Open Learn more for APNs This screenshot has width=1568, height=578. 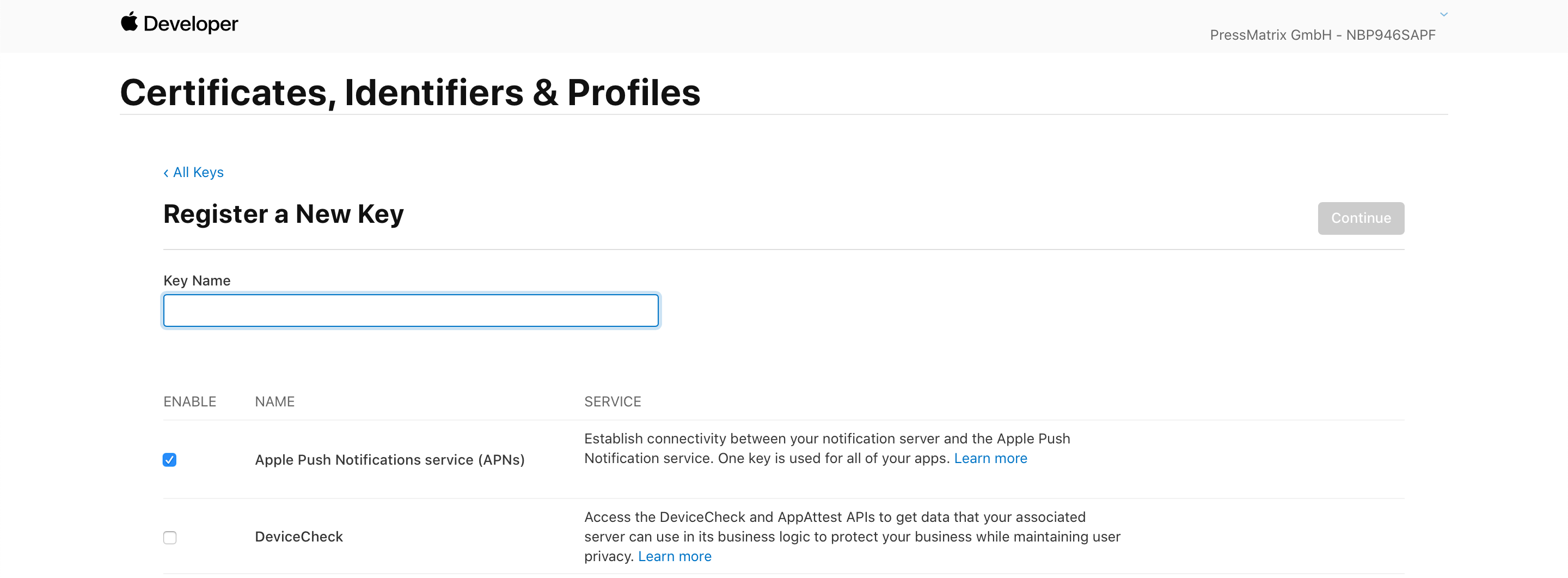[x=990, y=458]
